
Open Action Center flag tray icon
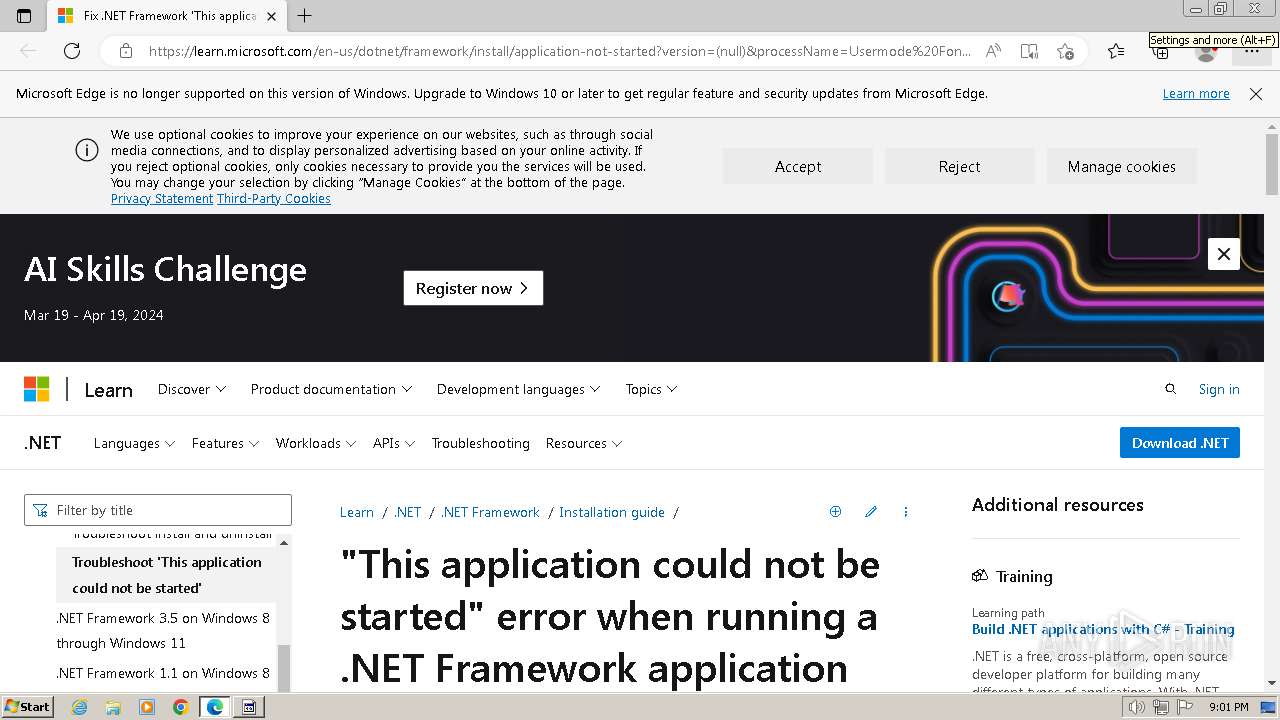[1185, 707]
